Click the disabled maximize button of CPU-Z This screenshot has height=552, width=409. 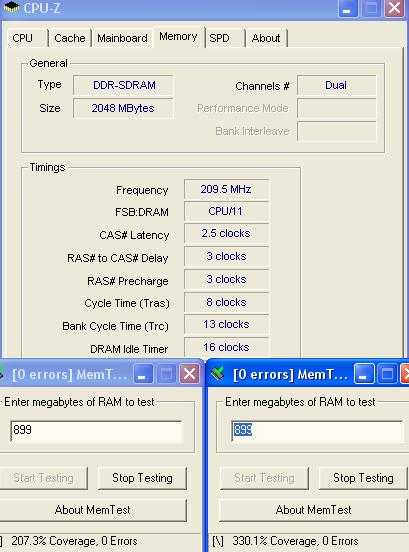(x=371, y=8)
